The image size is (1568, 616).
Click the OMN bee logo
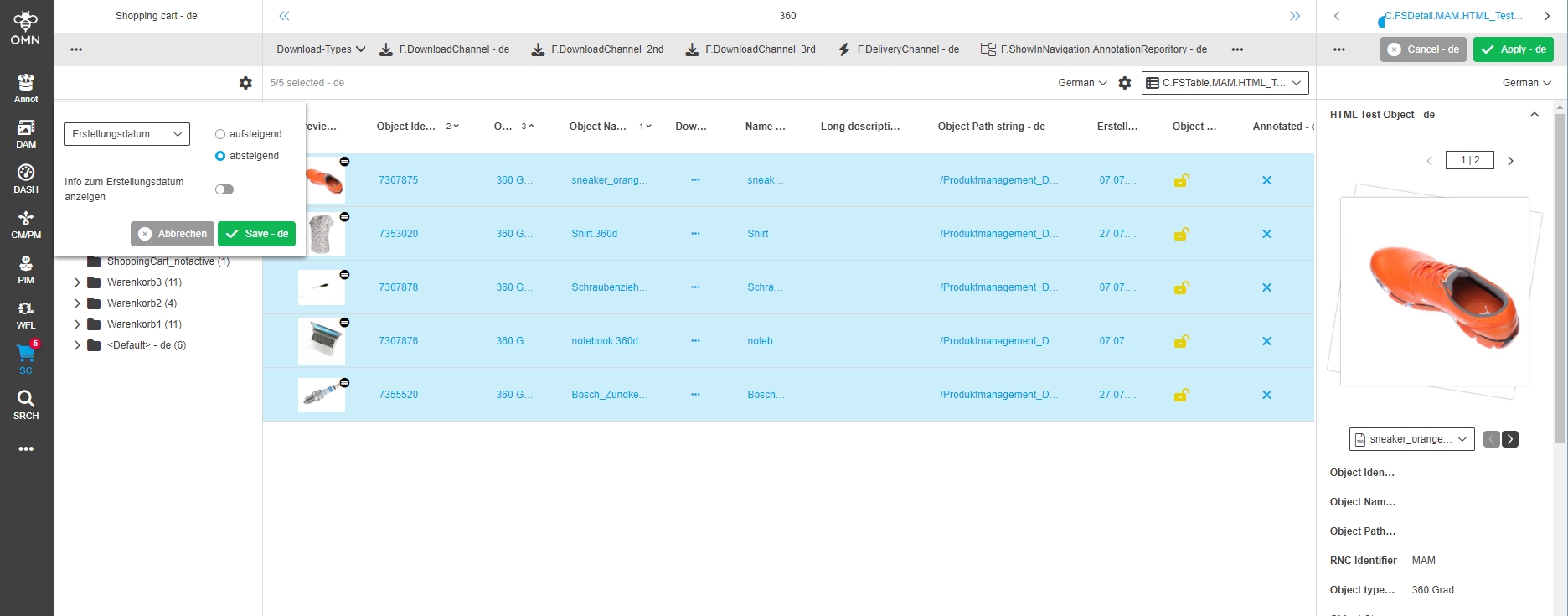25,28
